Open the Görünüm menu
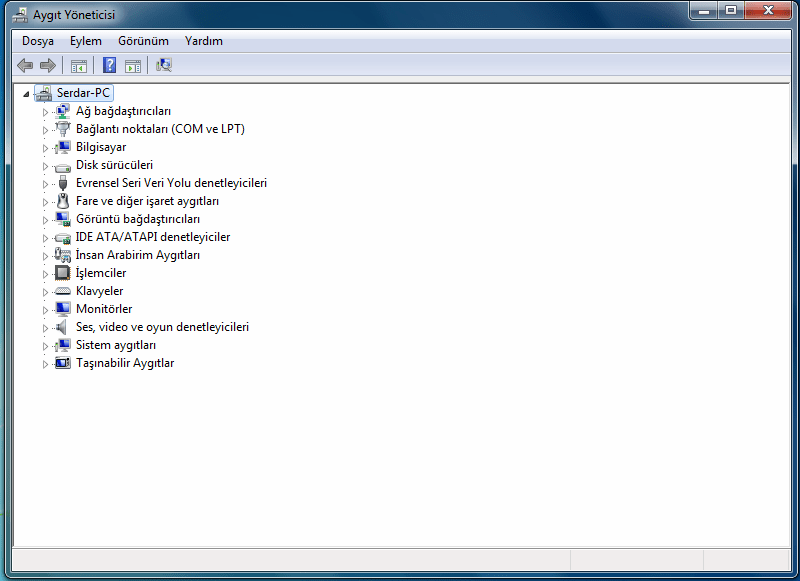This screenshot has width=800, height=581. pyautogui.click(x=143, y=41)
